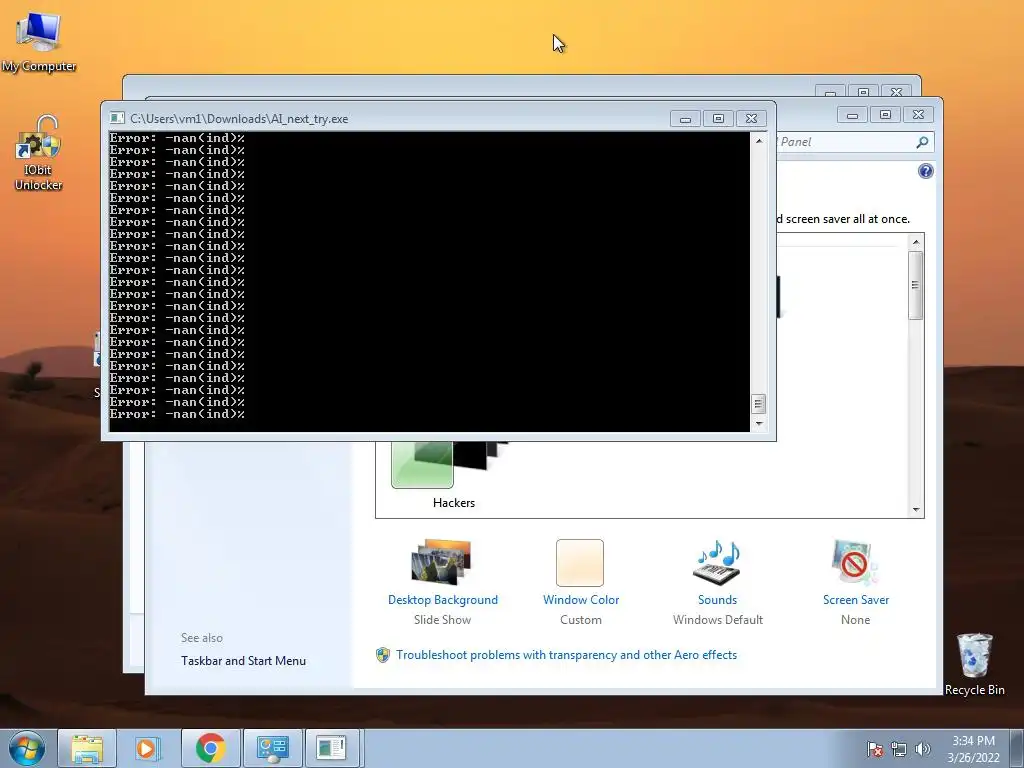The width and height of the screenshot is (1024, 768).
Task: Open Taskbar and Start Menu link
Action: pos(244,661)
